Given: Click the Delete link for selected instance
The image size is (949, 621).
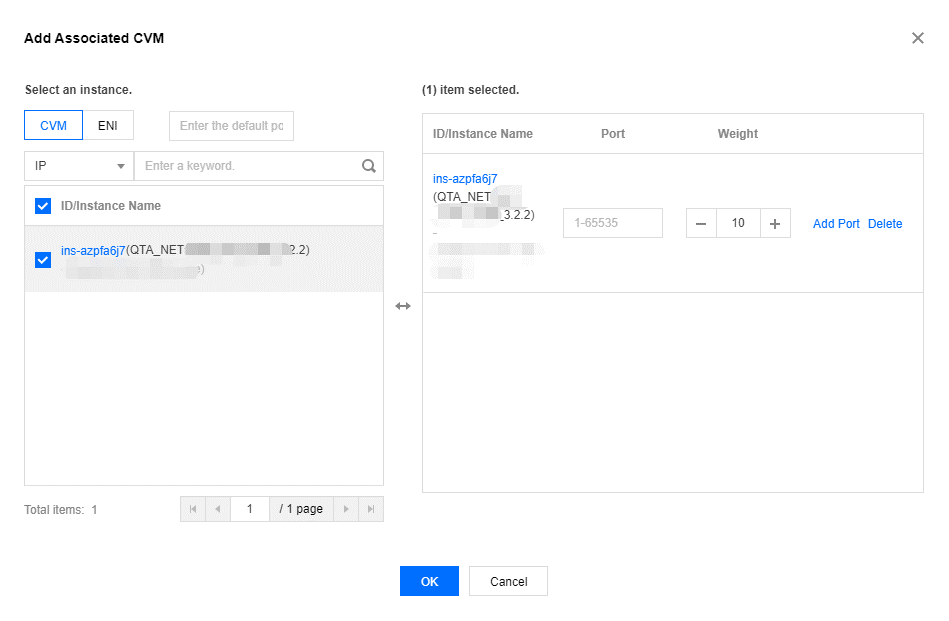Looking at the screenshot, I should 885,223.
